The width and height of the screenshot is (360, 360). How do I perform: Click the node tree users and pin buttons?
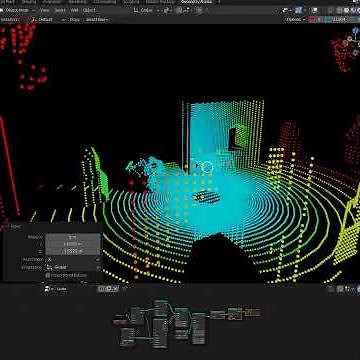tap(108, 289)
